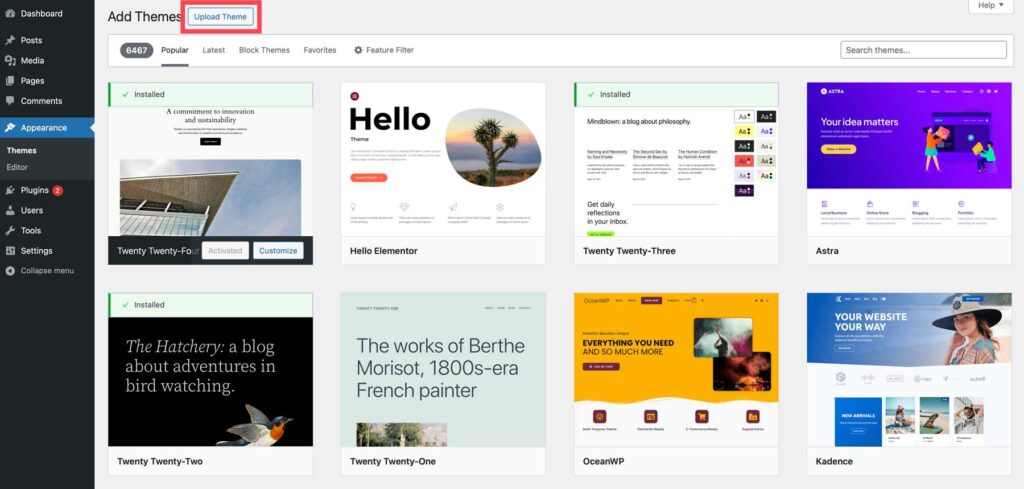Open Posts via its pushpin icon
The image size is (1024, 489).
[10, 40]
